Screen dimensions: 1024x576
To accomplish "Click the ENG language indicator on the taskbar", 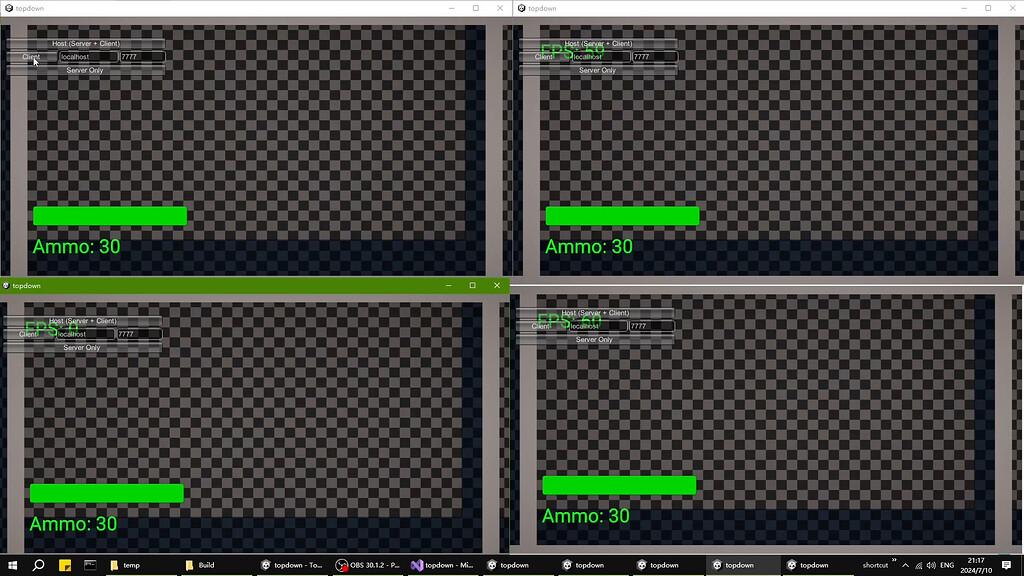I will 947,565.
